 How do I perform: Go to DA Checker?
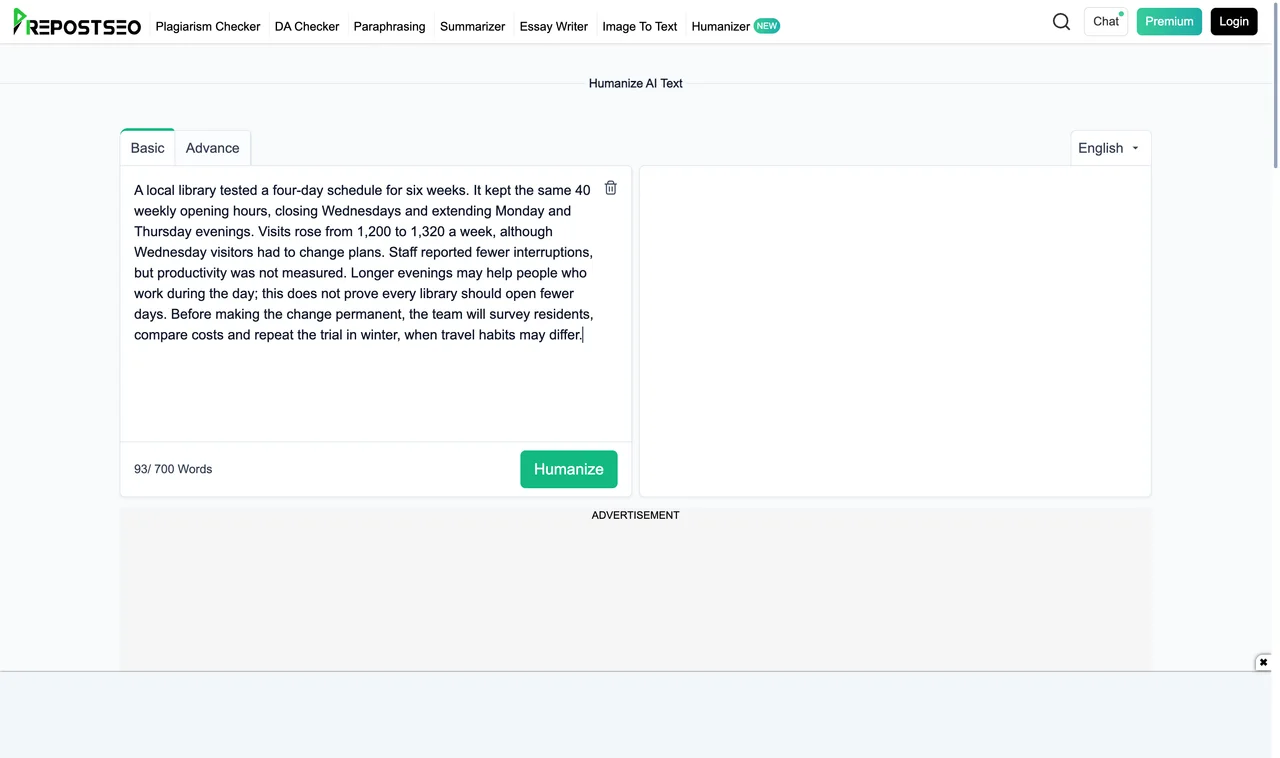coord(307,26)
